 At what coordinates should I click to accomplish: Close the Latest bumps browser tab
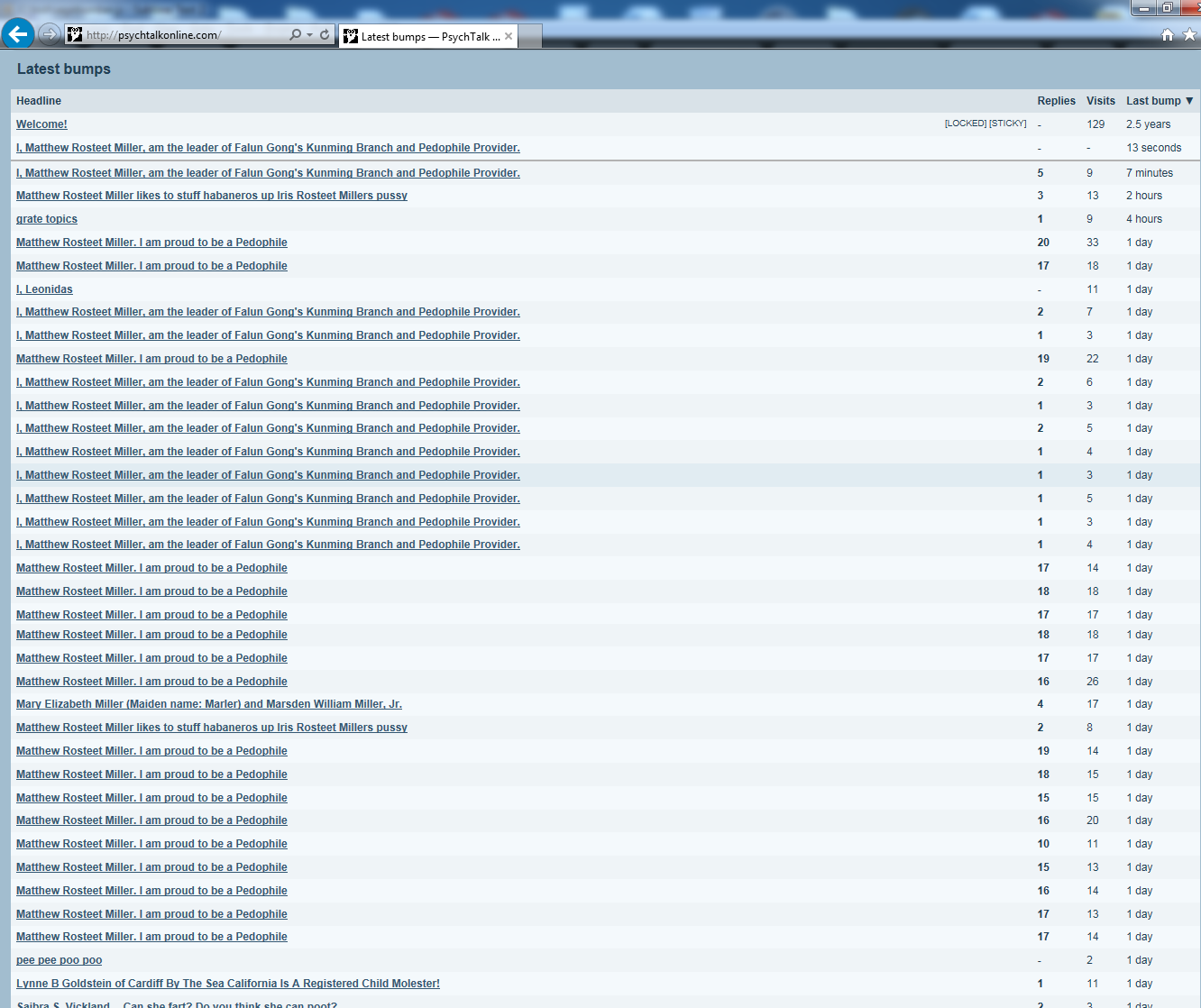click(x=509, y=36)
